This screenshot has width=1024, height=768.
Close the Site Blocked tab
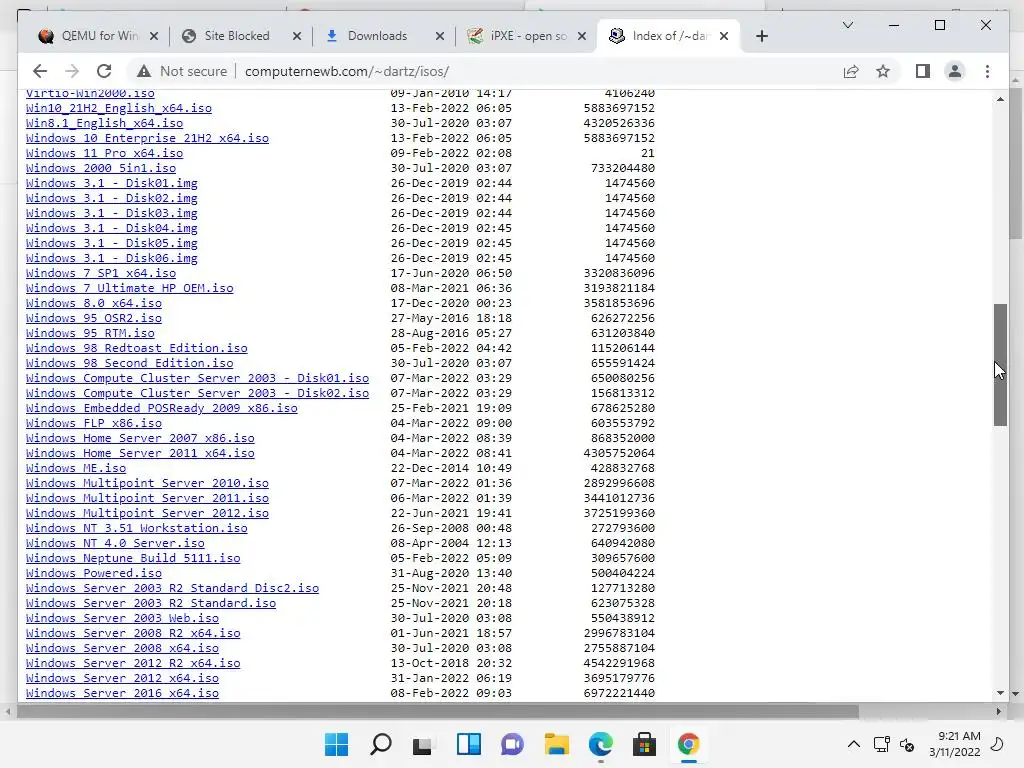point(296,36)
